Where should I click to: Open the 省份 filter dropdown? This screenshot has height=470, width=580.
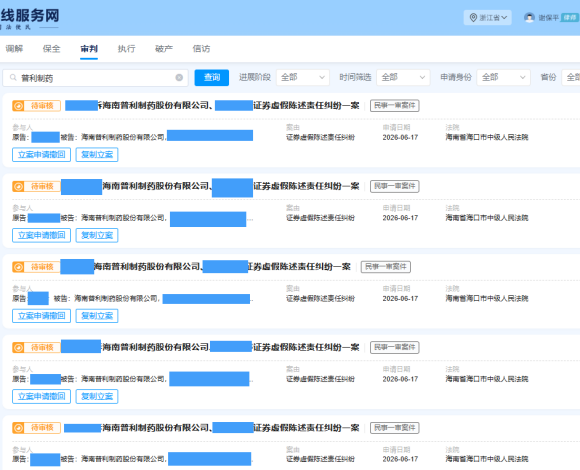pyautogui.click(x=571, y=78)
